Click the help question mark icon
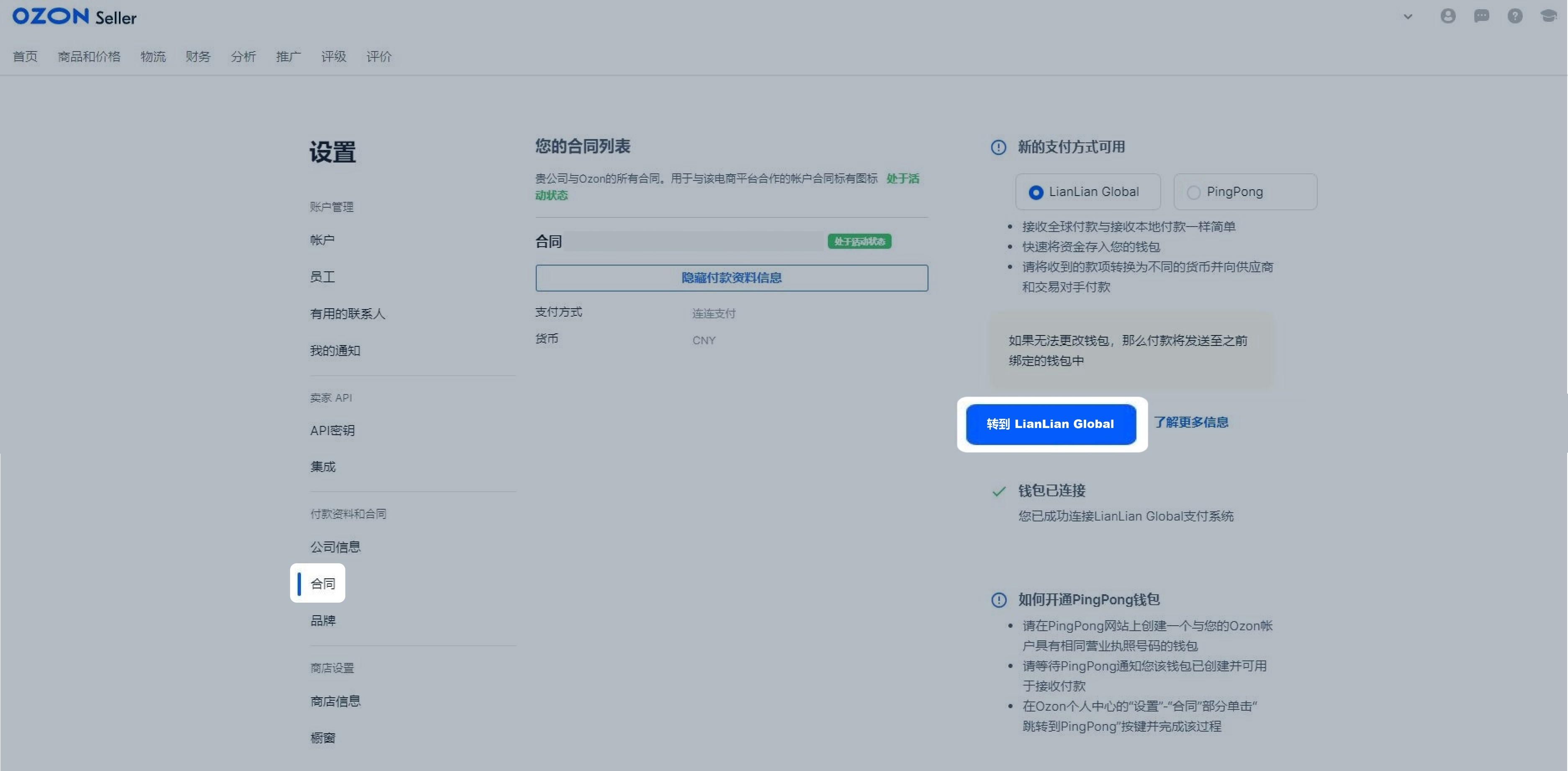 [1514, 16]
